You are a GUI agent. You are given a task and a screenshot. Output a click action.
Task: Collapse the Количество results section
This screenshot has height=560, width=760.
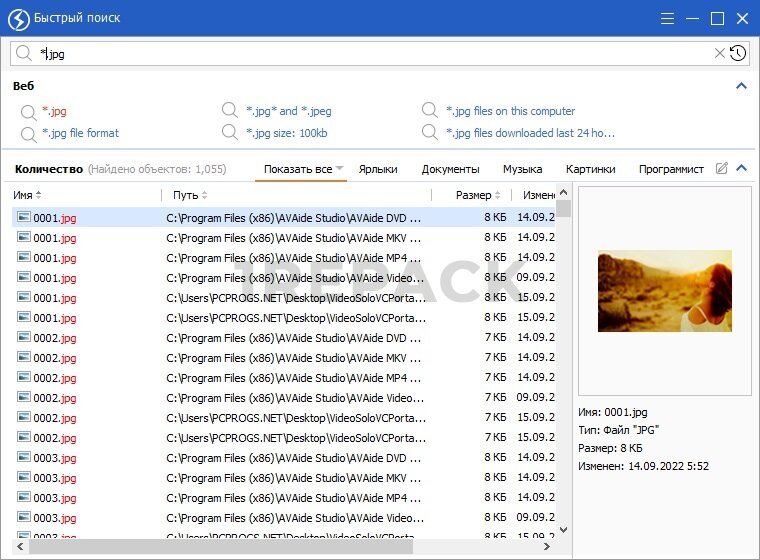(x=741, y=169)
